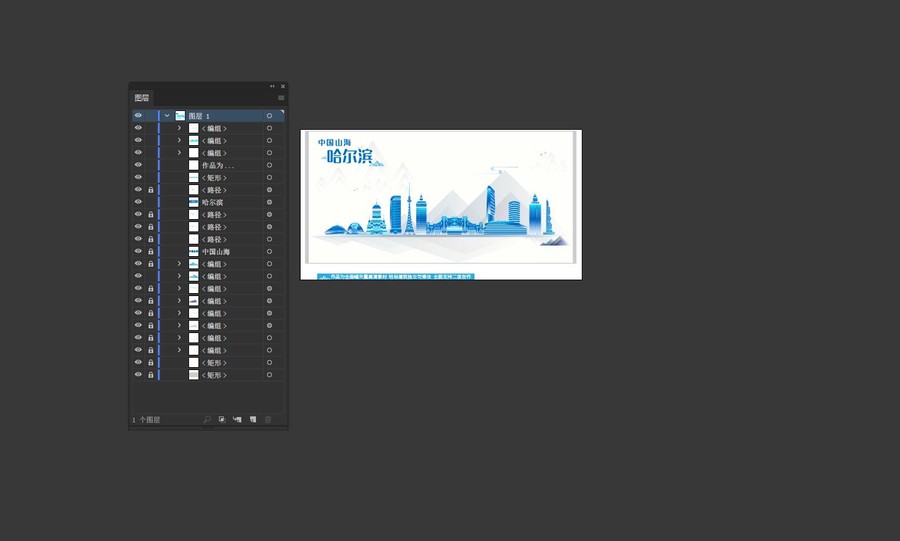Click the target circle of 哈尔滨 row
The width and height of the screenshot is (900, 541).
click(269, 202)
